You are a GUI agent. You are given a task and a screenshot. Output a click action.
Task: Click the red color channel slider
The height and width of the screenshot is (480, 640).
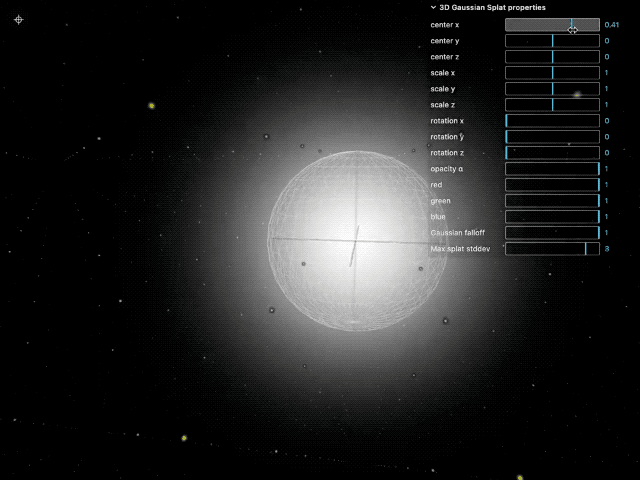pyautogui.click(x=552, y=185)
